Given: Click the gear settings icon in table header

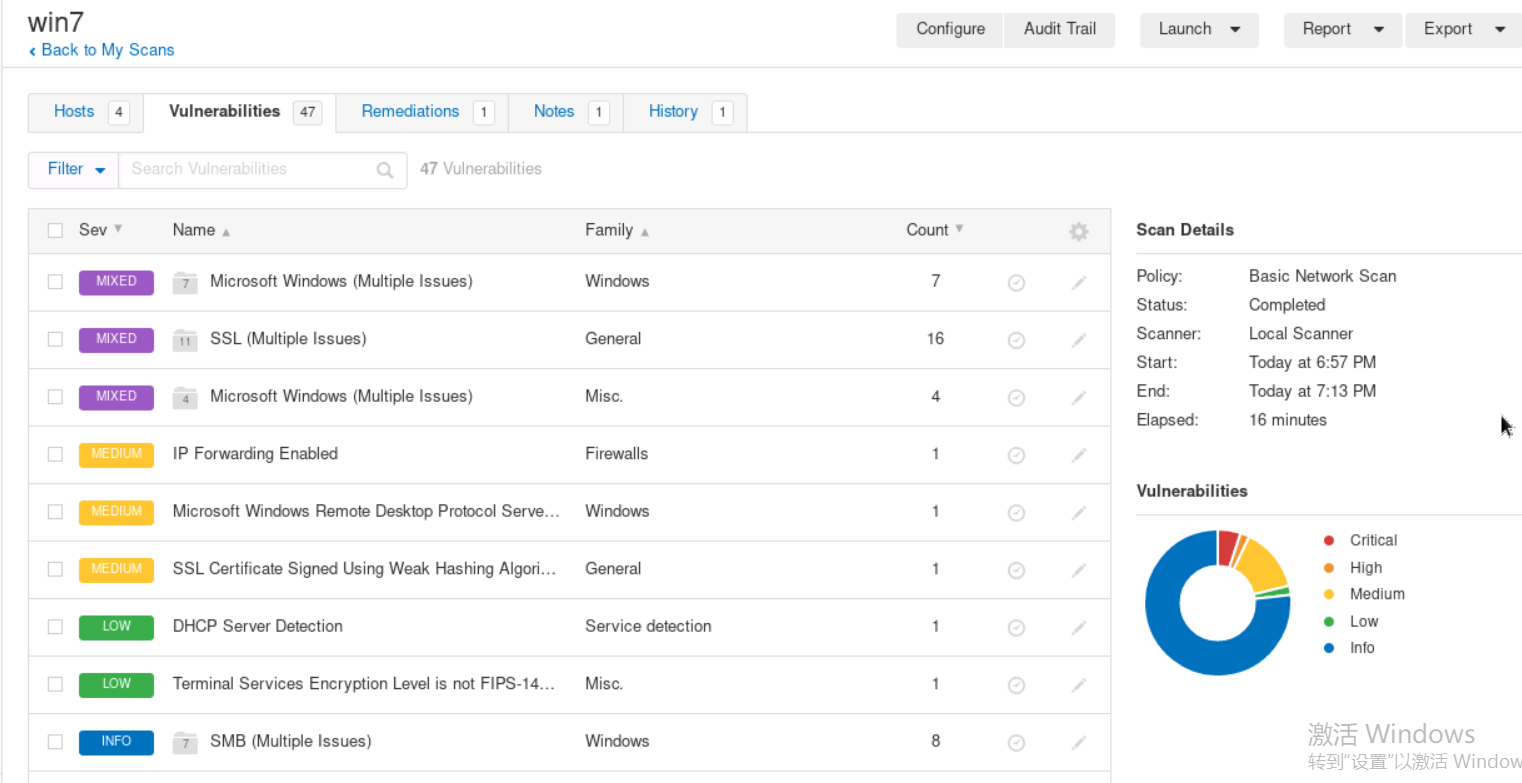Looking at the screenshot, I should point(1078,231).
